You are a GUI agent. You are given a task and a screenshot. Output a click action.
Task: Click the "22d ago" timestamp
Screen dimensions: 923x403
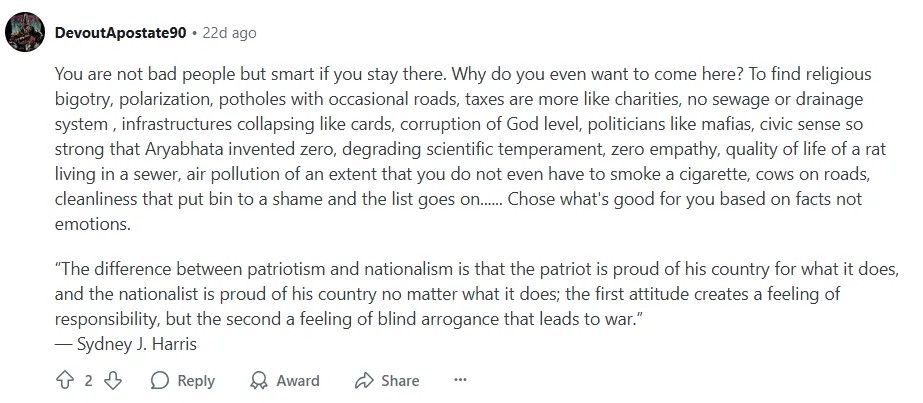point(229,32)
